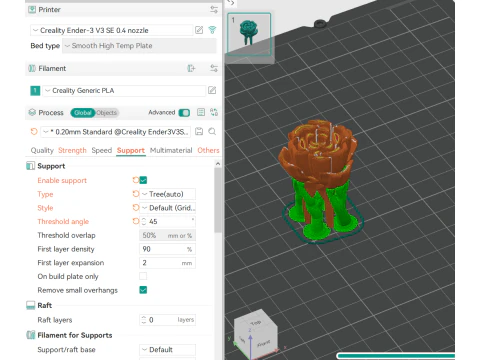480x360 pixels.
Task: Click the filament number 1 color badge
Action: pyautogui.click(x=35, y=91)
